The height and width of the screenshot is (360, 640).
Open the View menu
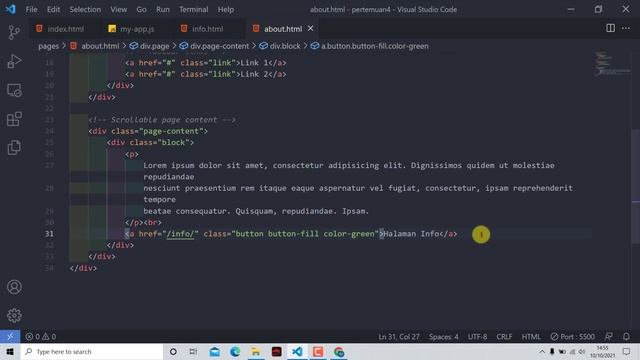click(118, 9)
